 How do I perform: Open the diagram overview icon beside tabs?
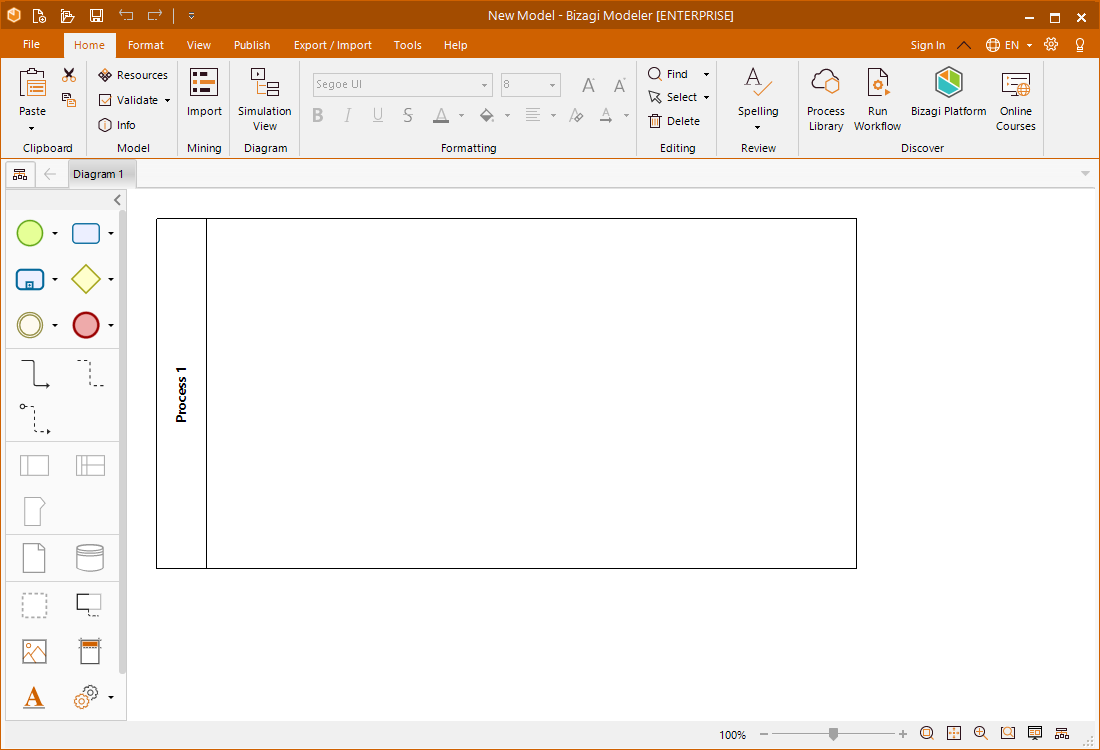click(20, 174)
